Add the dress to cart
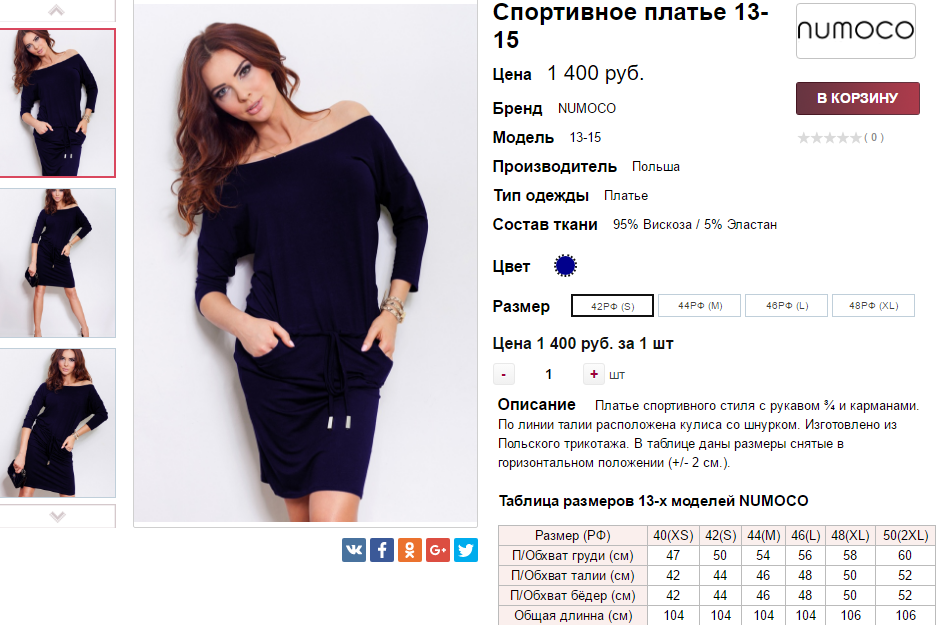 click(x=857, y=98)
